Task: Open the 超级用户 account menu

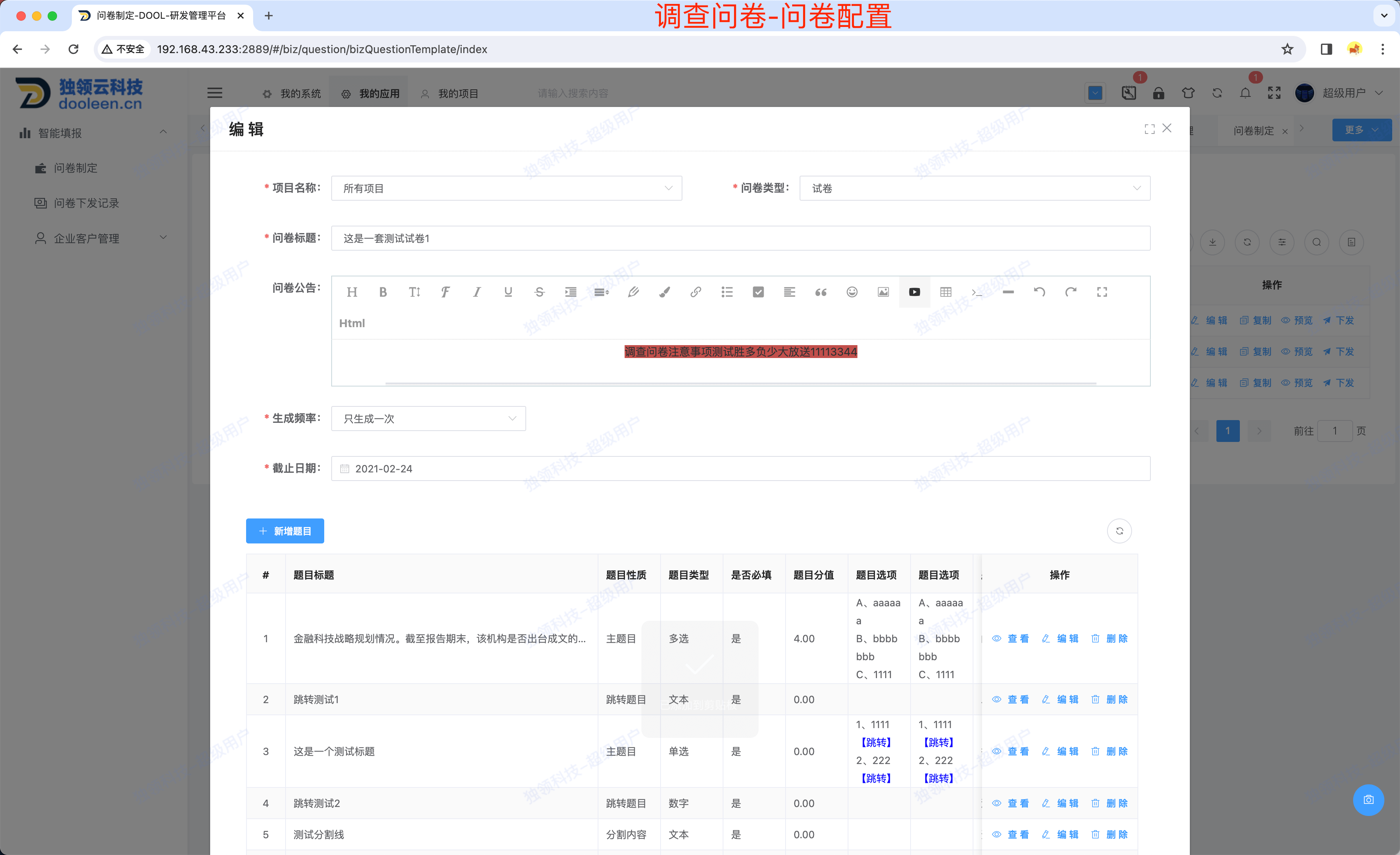Action: 1339,93
